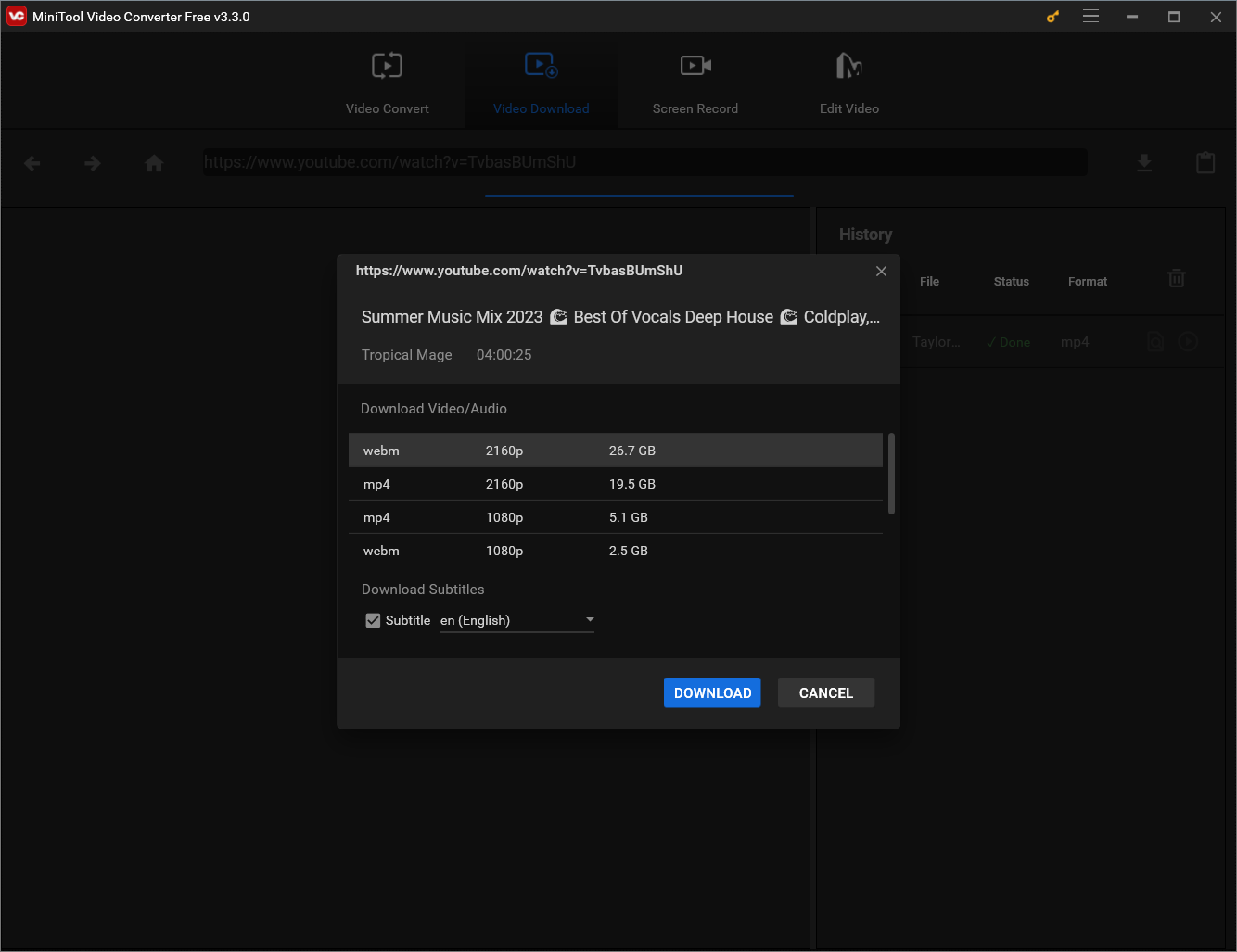
Task: Click the Status column header
Action: tap(1012, 282)
